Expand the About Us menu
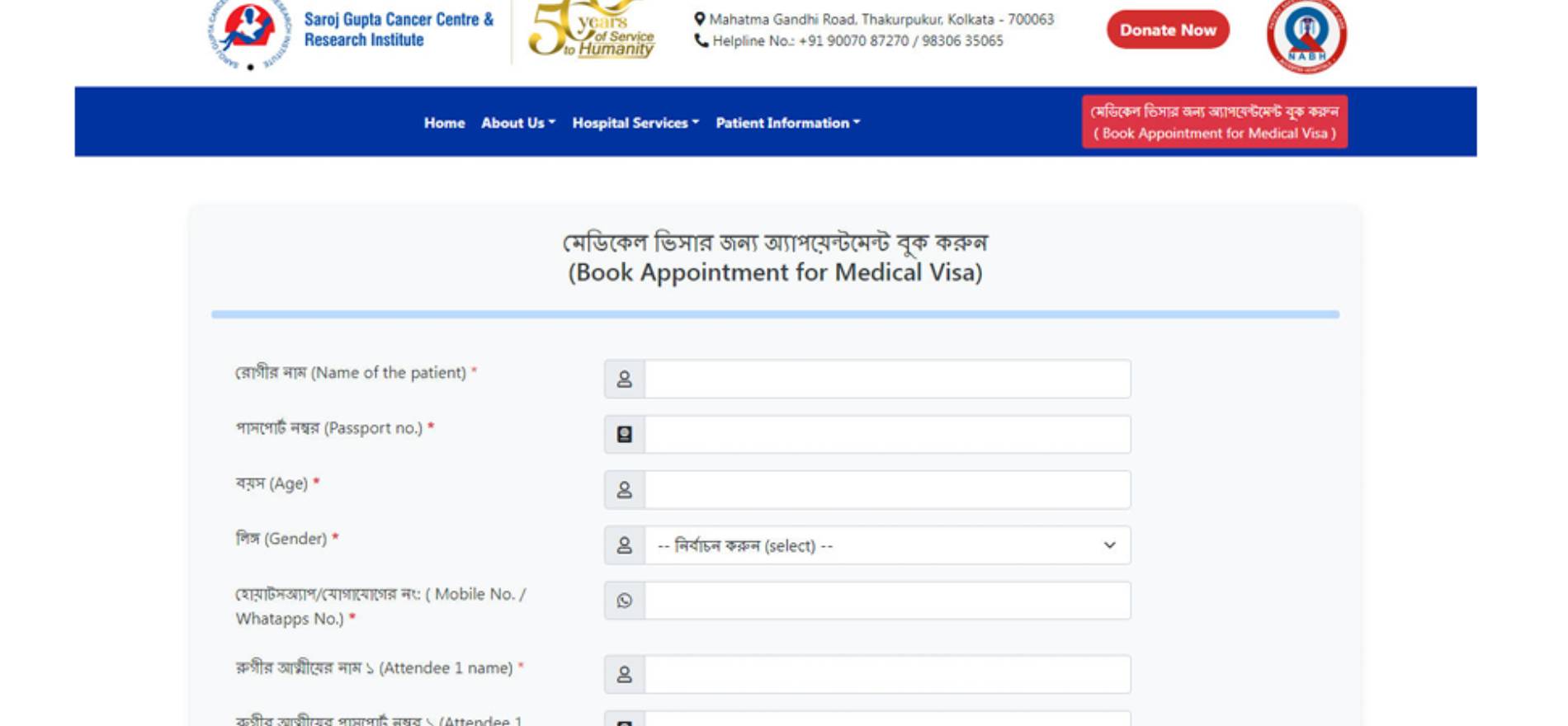 point(517,123)
